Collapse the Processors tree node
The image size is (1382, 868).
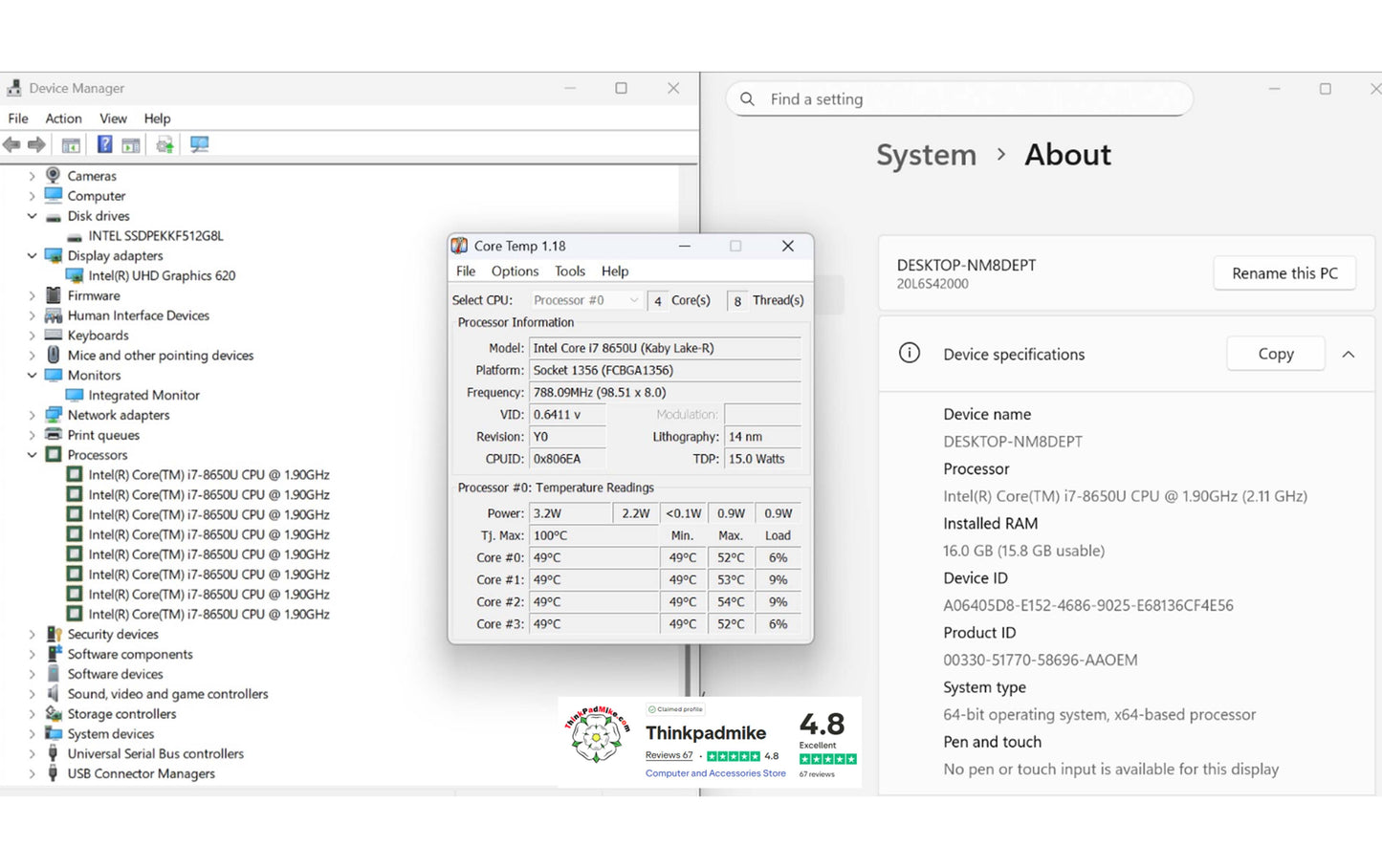(32, 455)
